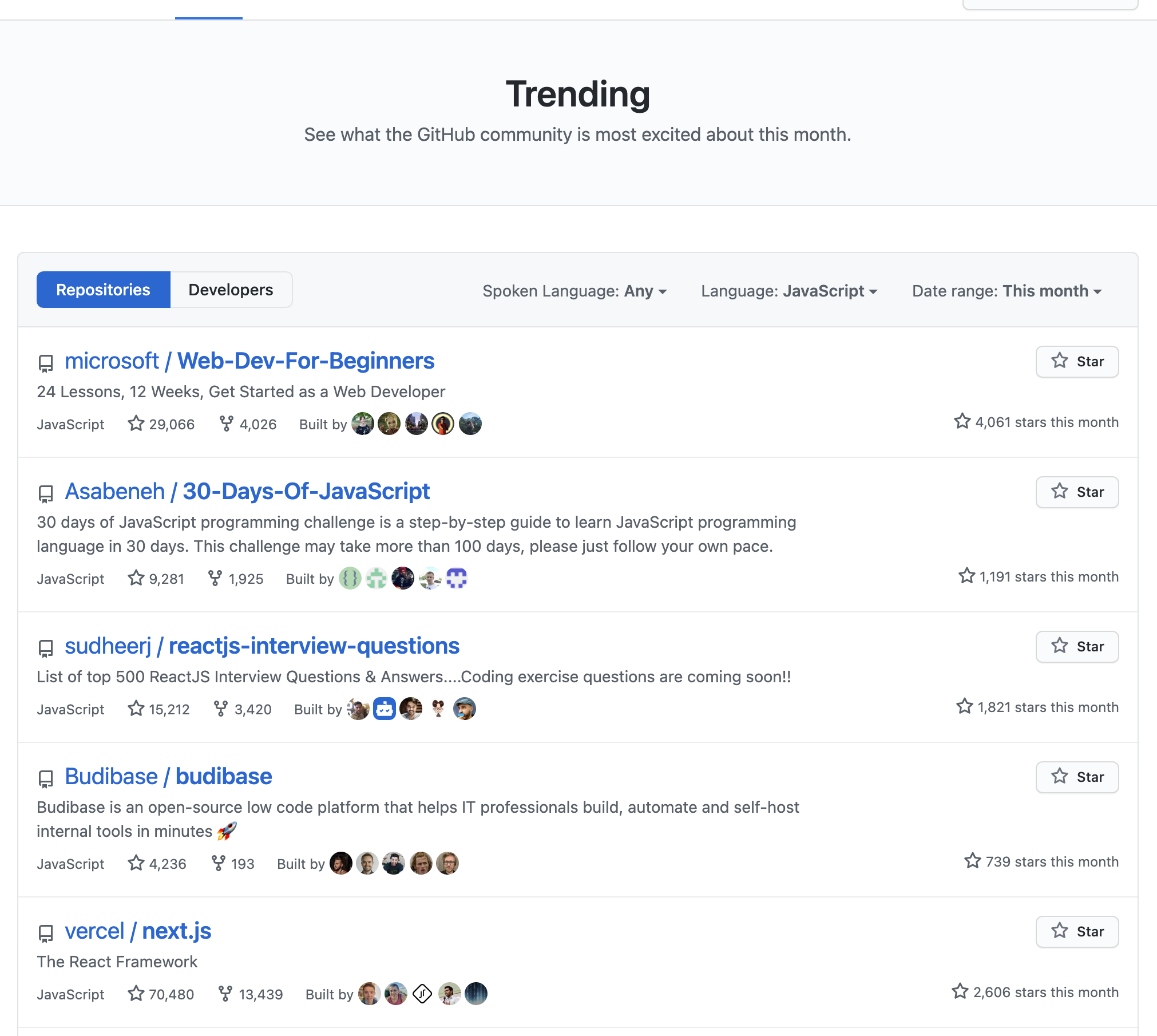Click fork count icon for 30-Days-Of-JavaScript
Screen dimensions: 1157x1036
pyautogui.click(x=215, y=578)
